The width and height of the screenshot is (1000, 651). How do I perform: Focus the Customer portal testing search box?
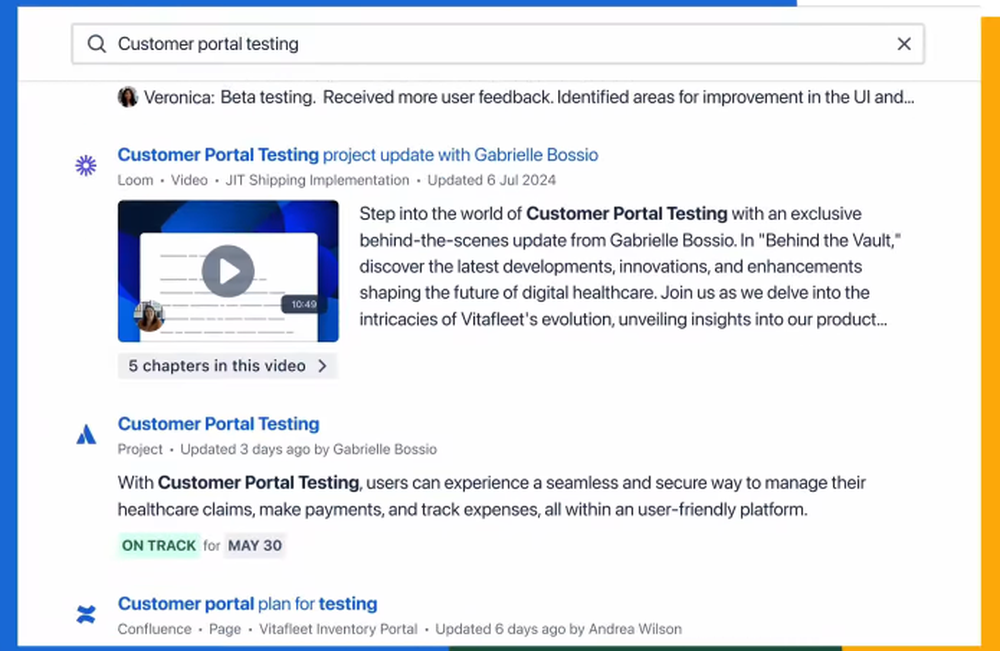[x=497, y=44]
